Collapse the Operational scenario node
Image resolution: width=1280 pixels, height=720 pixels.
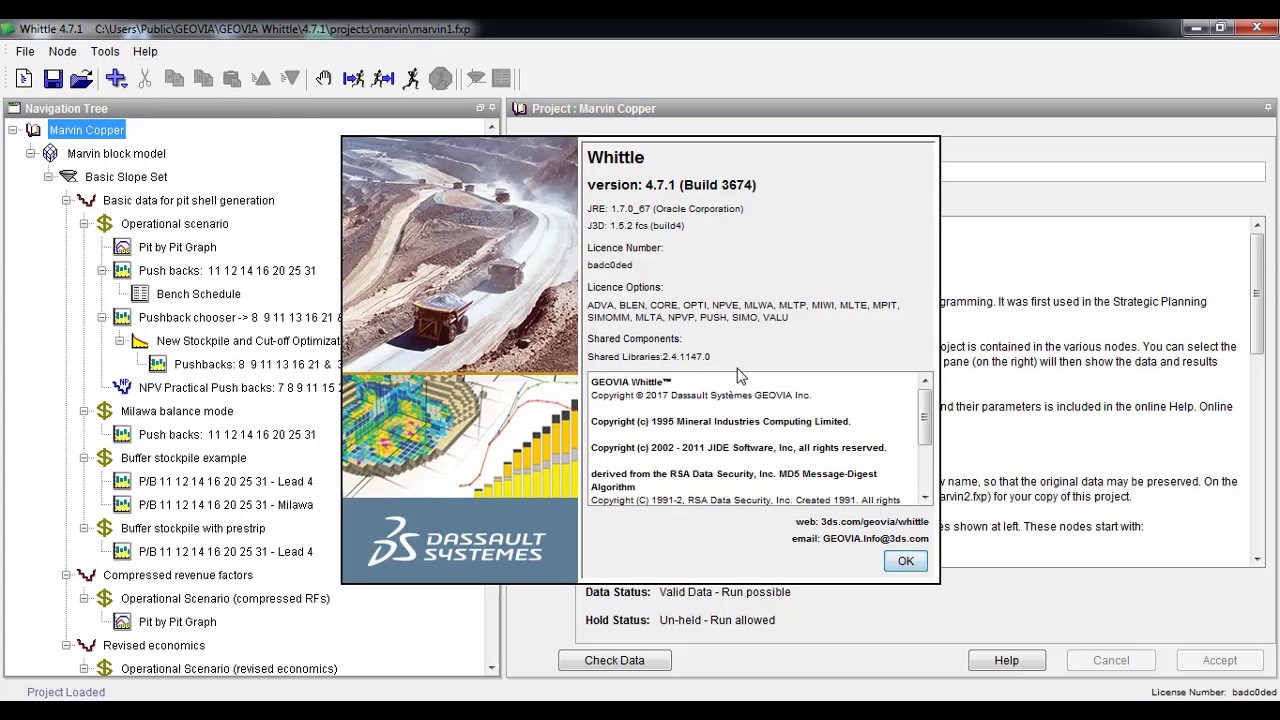(84, 224)
